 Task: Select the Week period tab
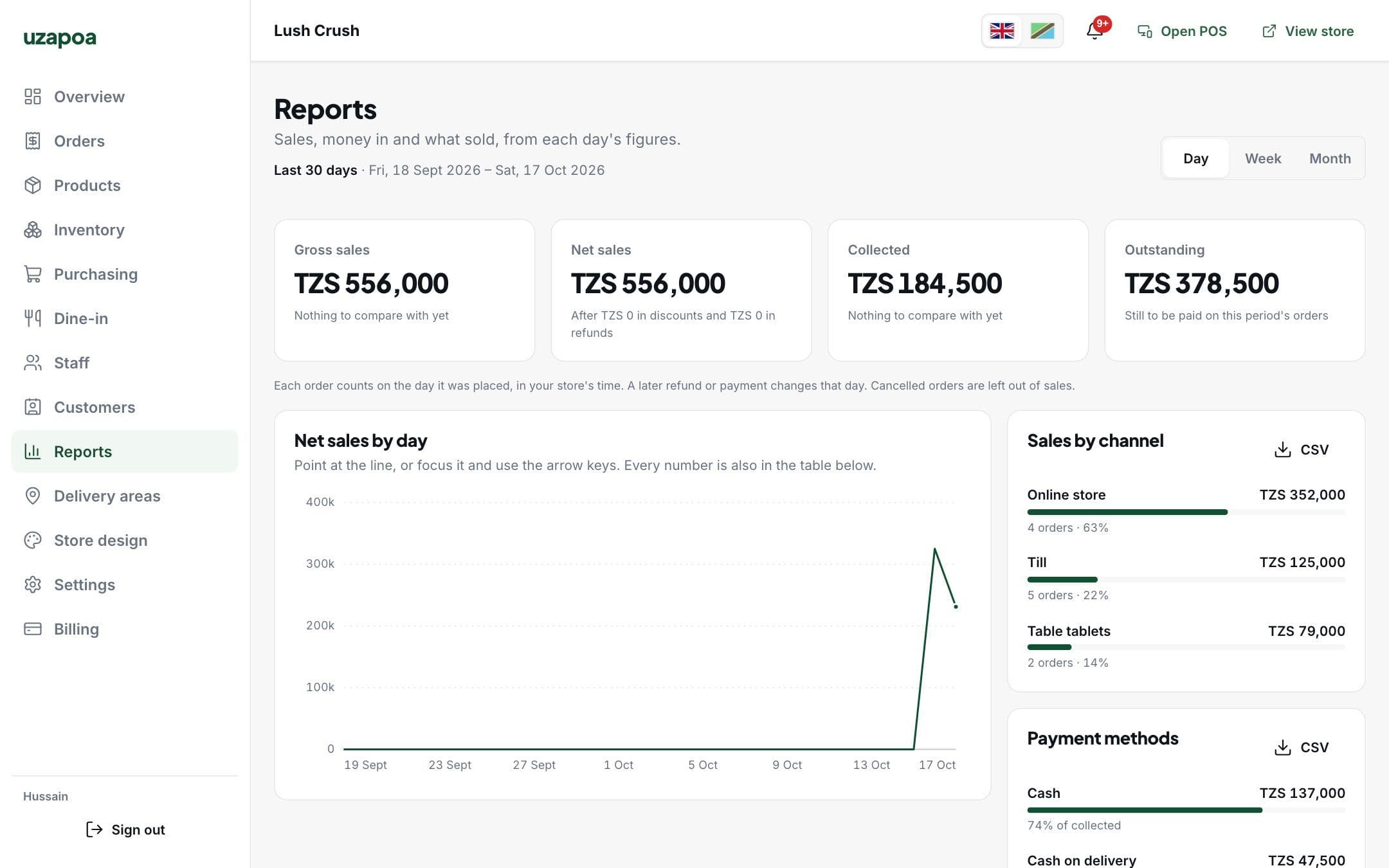(x=1263, y=158)
